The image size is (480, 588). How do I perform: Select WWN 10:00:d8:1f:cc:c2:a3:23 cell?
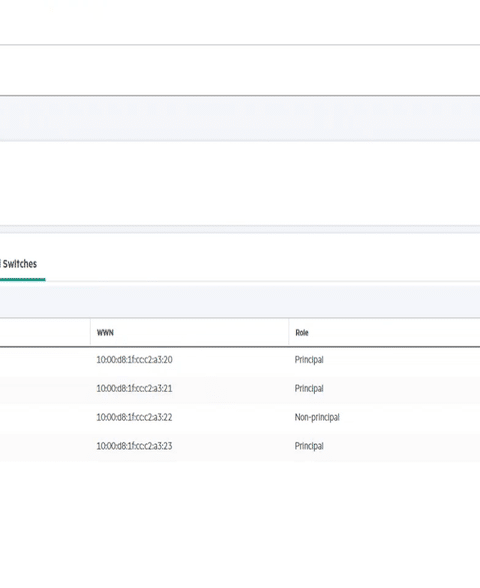pyautogui.click(x=134, y=446)
